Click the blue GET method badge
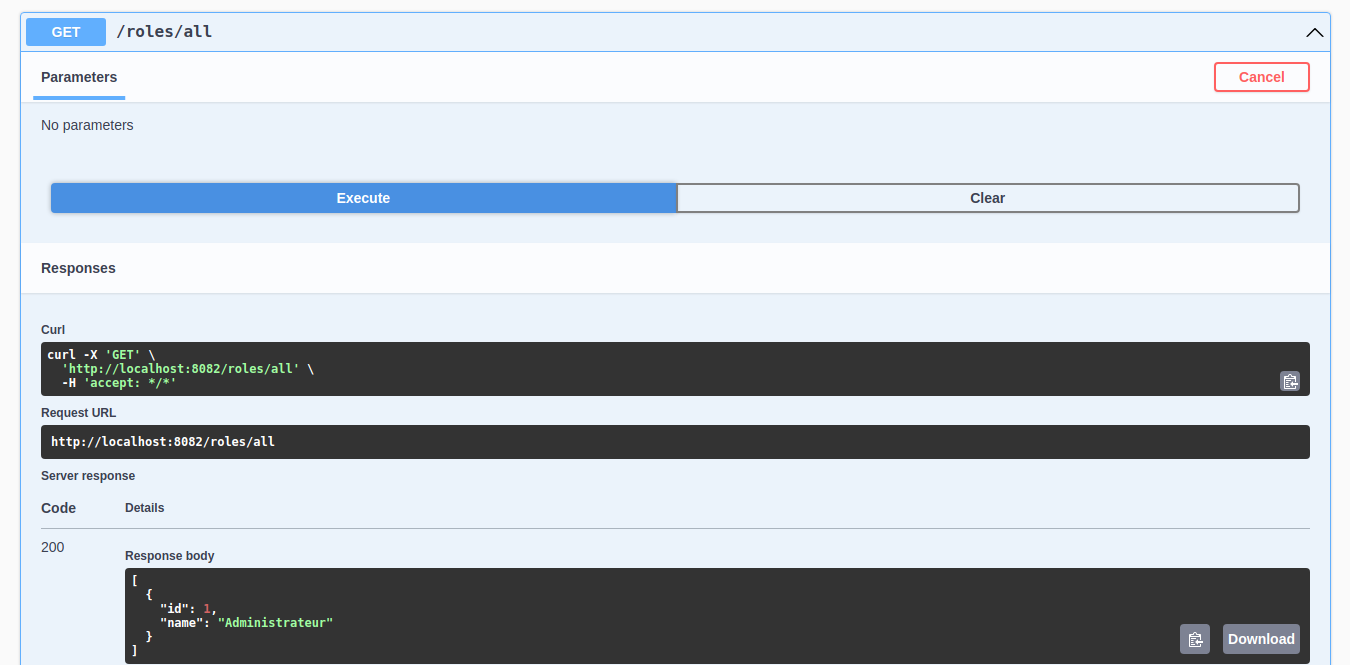Screen dimensions: 1350x665 (x=65, y=31)
